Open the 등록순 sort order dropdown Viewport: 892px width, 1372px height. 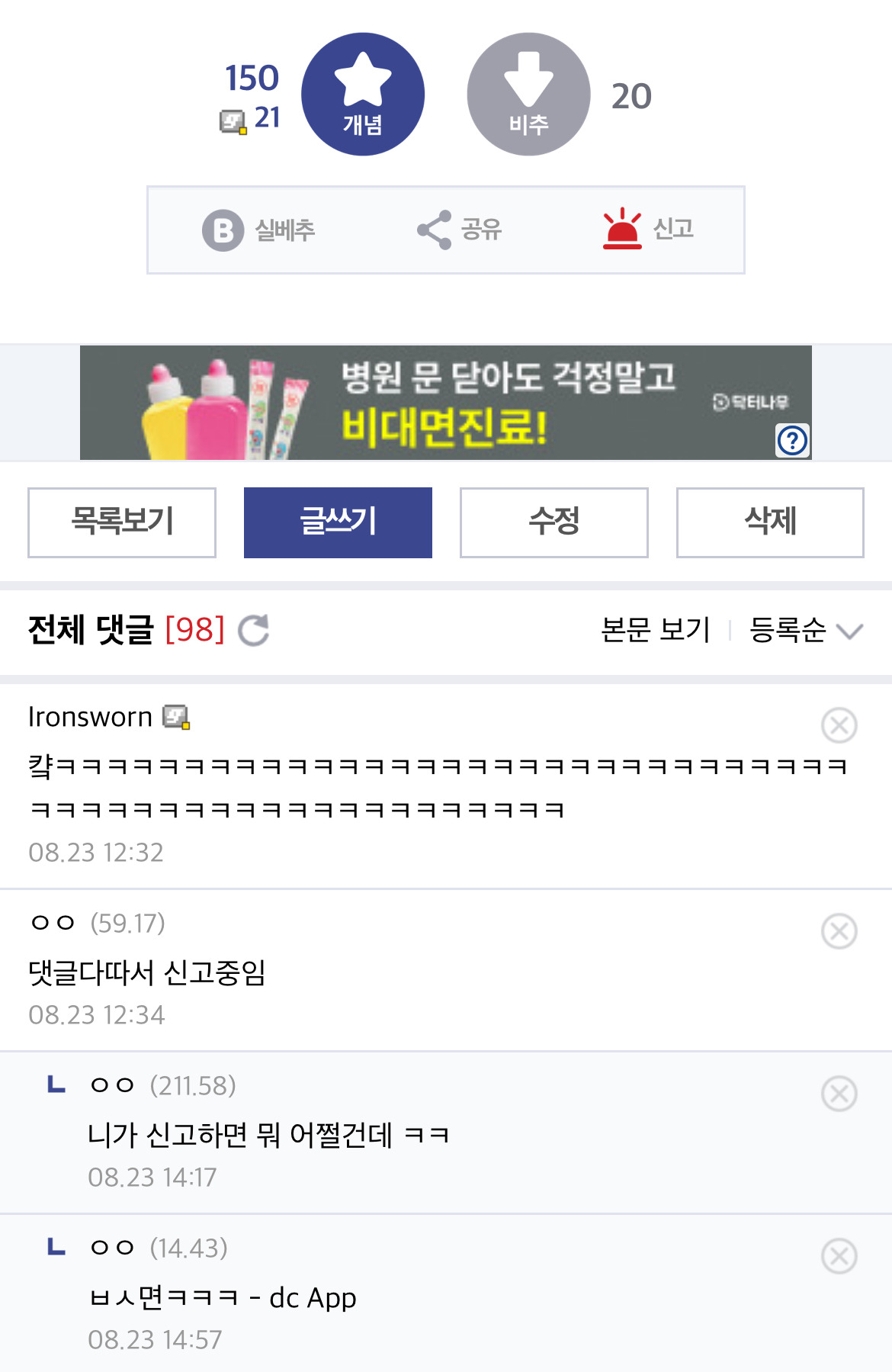pos(806,631)
